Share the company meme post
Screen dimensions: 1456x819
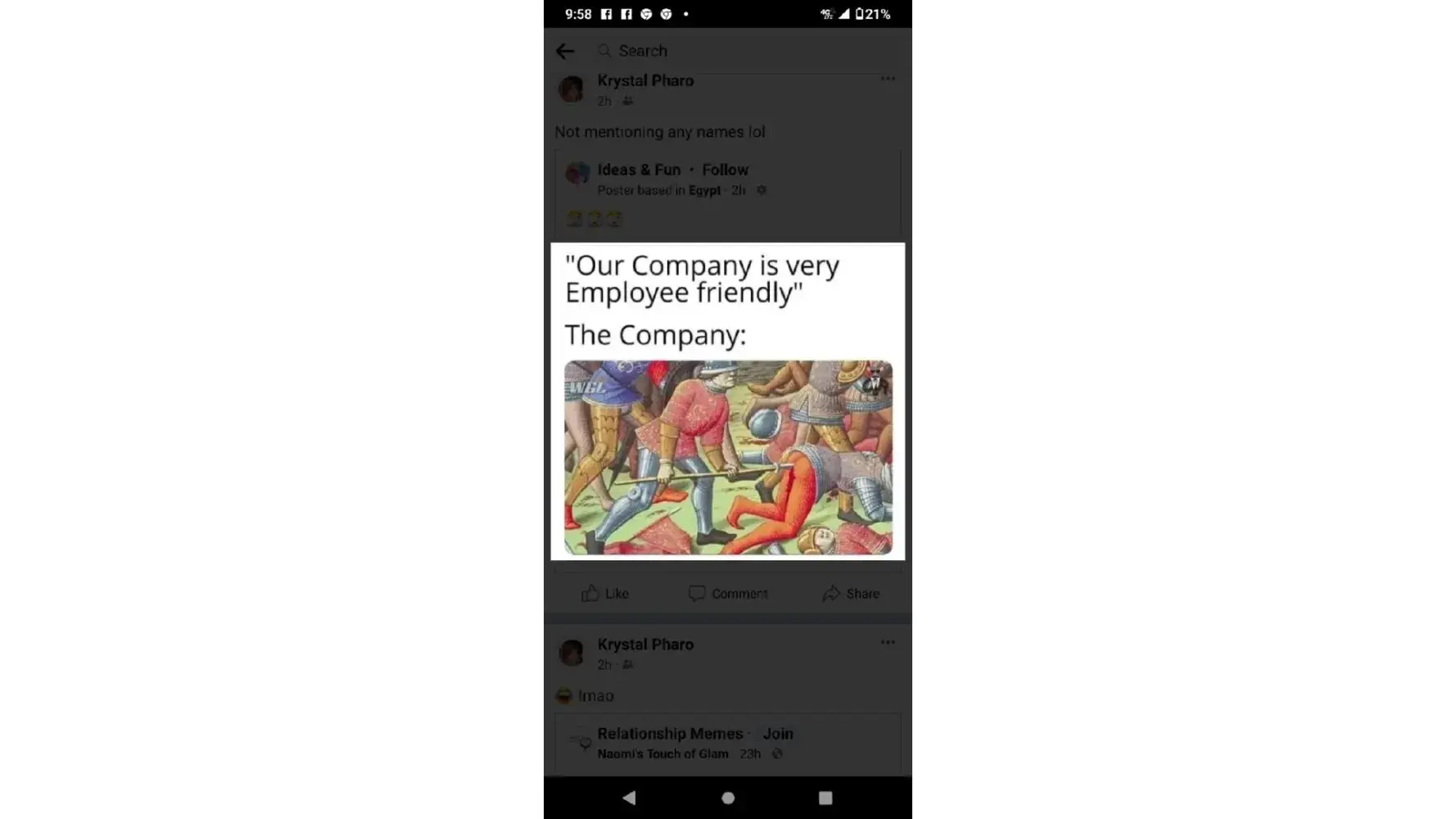pos(851,594)
